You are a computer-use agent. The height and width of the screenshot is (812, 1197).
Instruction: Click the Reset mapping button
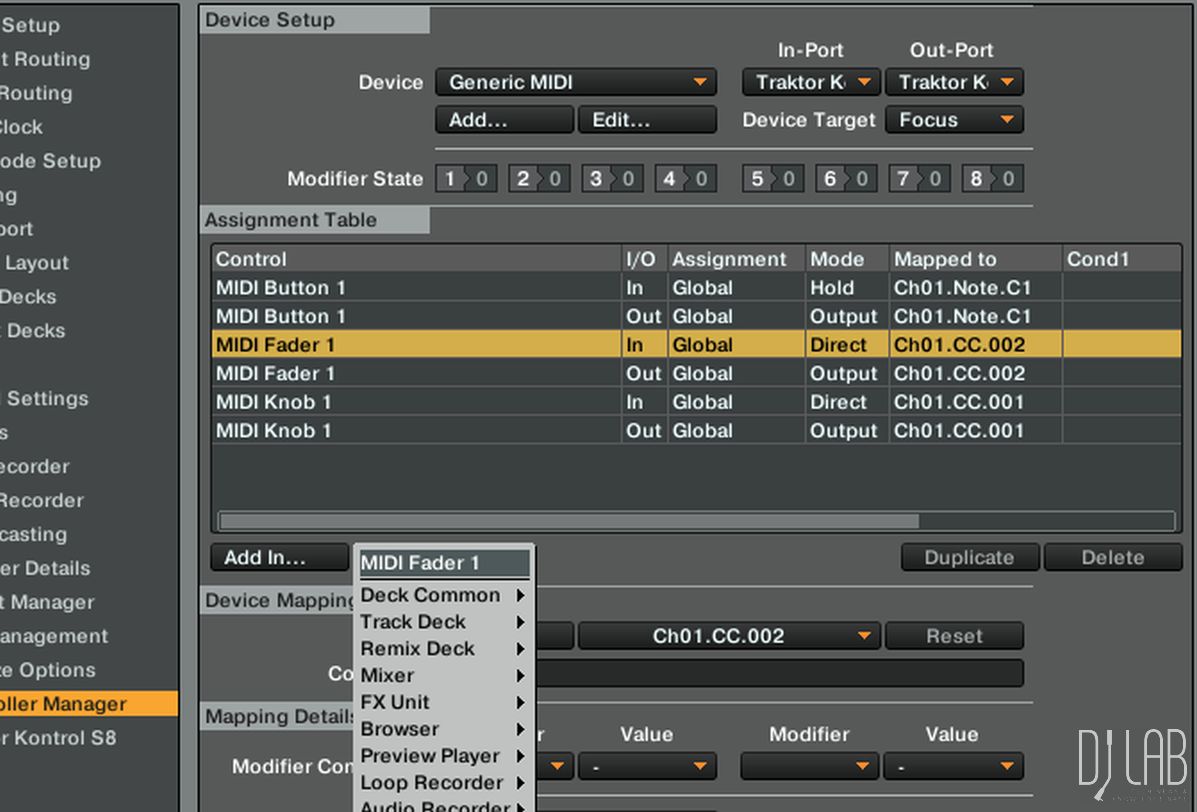pyautogui.click(x=954, y=636)
